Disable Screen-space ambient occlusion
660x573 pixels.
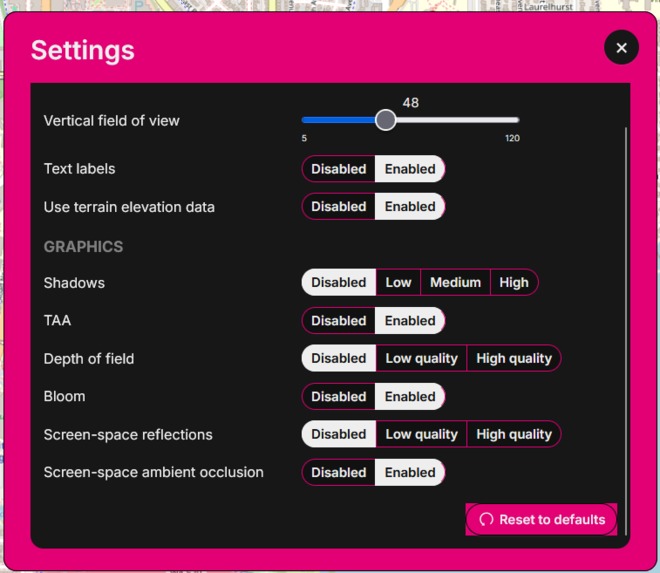tap(338, 472)
